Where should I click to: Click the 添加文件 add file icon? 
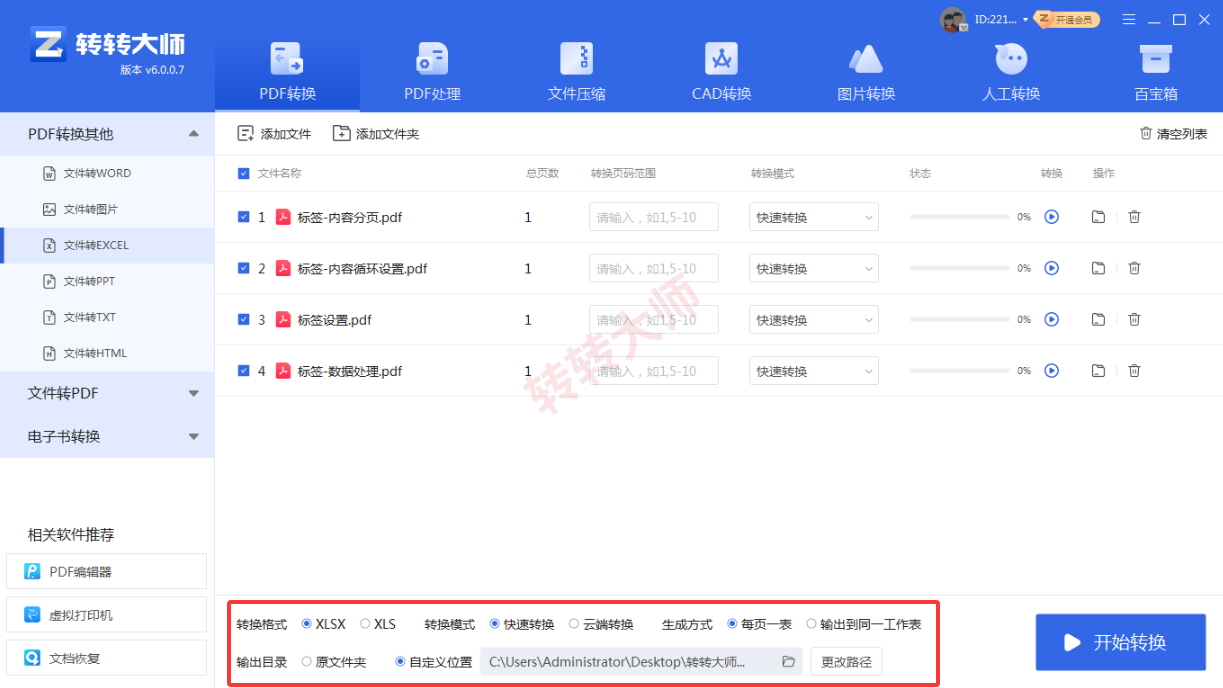click(245, 133)
